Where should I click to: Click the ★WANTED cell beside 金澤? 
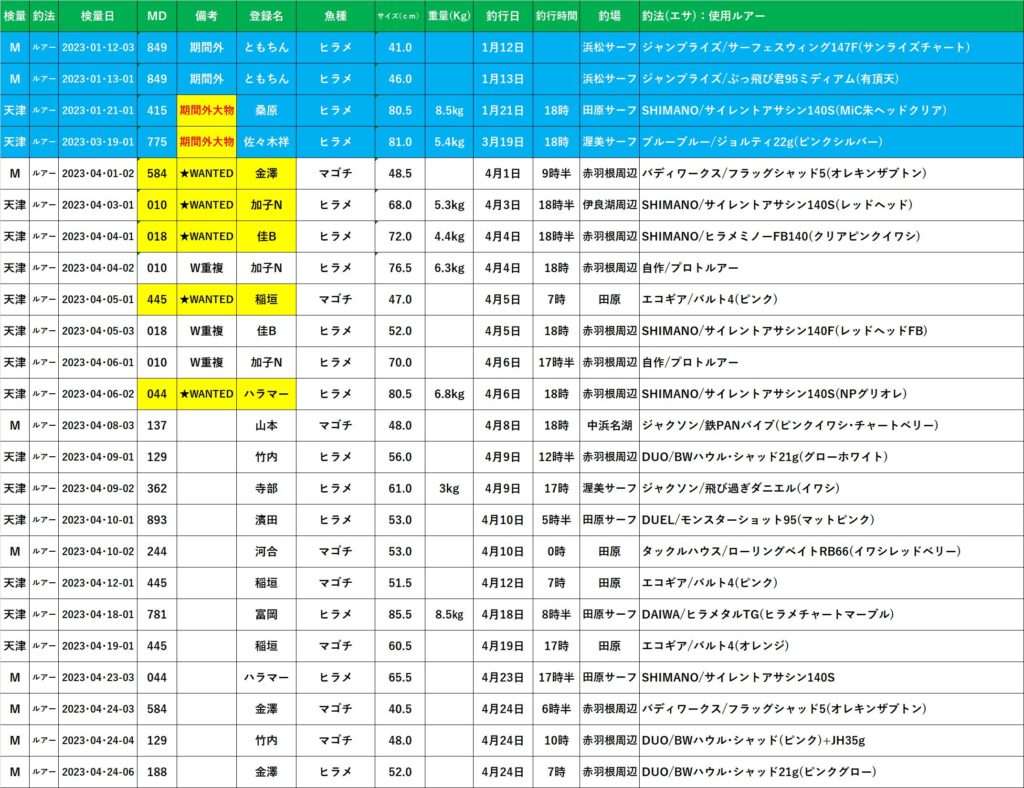[206, 173]
